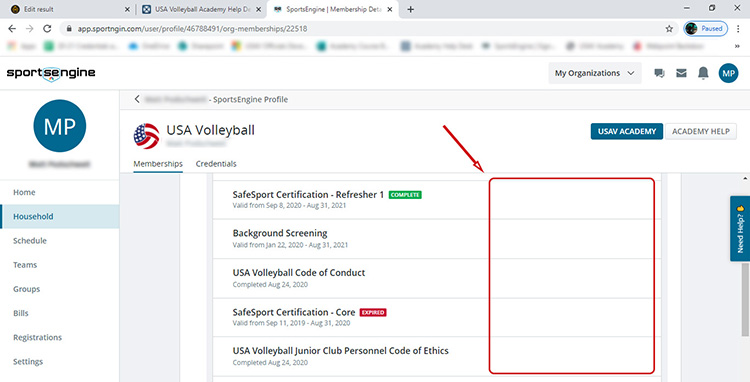Viewport: 750px width, 382px height.
Task: Click SafeSport Certification - Core row
Action: point(437,317)
